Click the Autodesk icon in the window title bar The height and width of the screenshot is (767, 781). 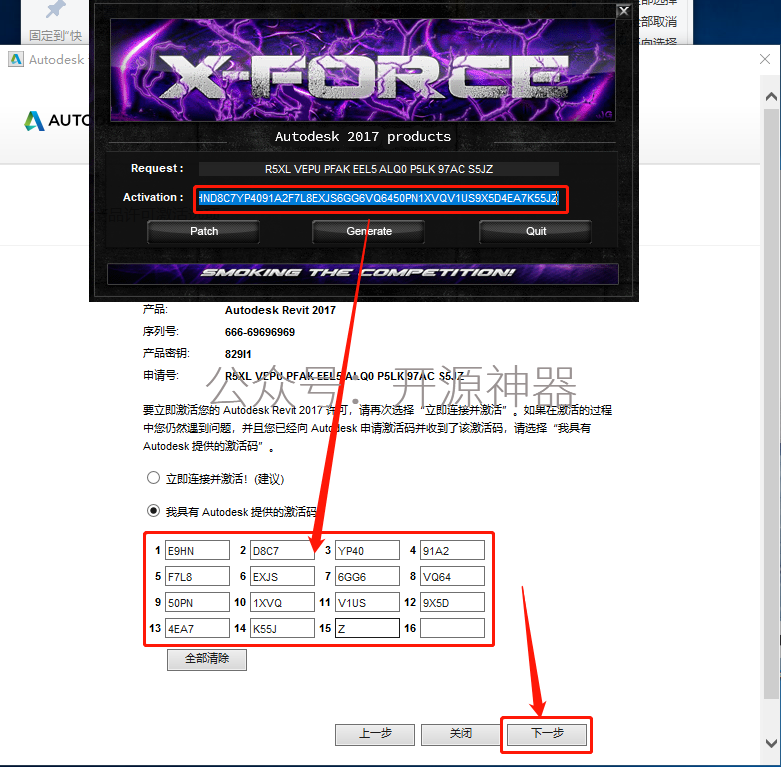pyautogui.click(x=16, y=59)
